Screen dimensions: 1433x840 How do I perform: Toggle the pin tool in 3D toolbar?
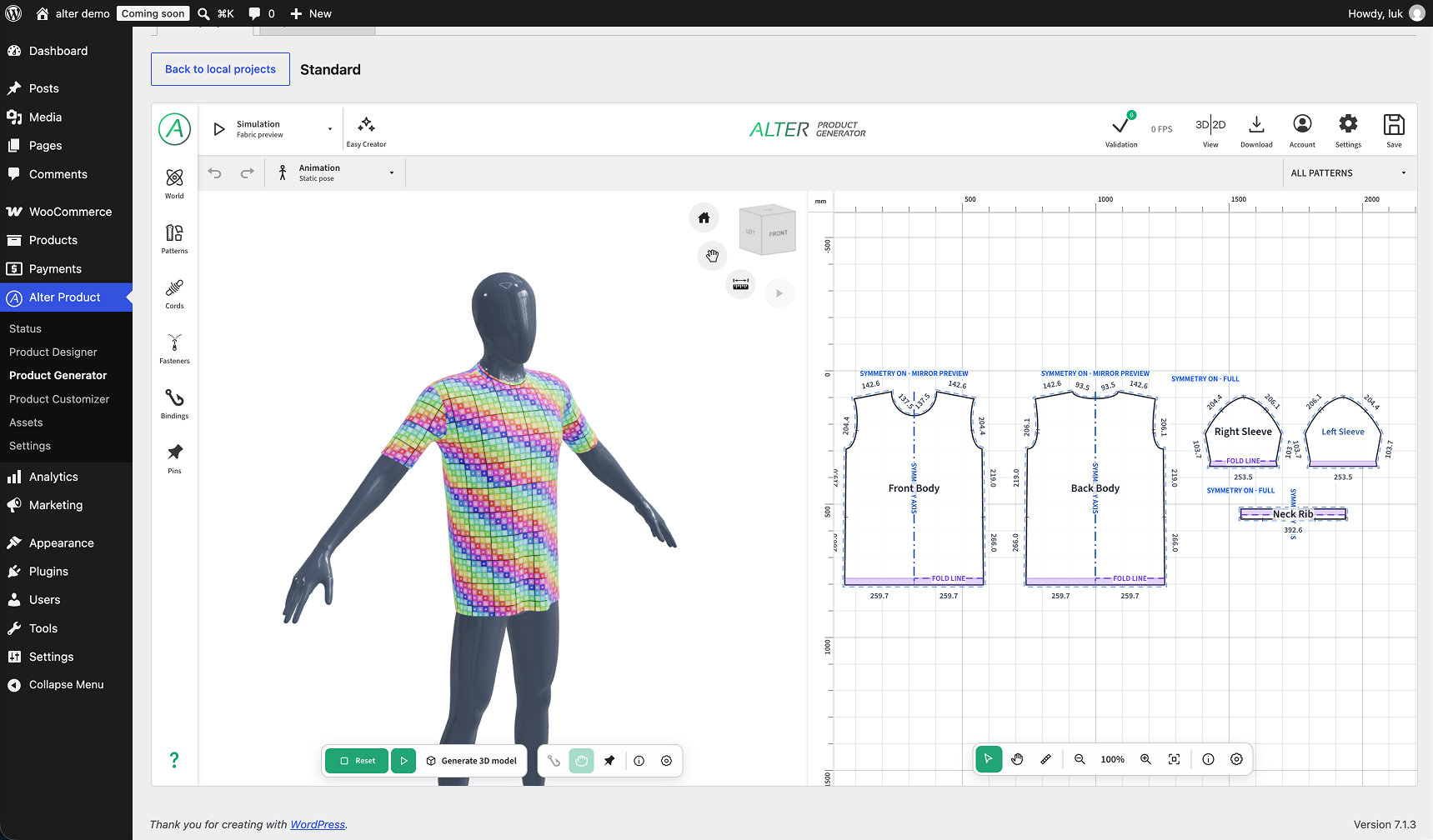coord(609,761)
